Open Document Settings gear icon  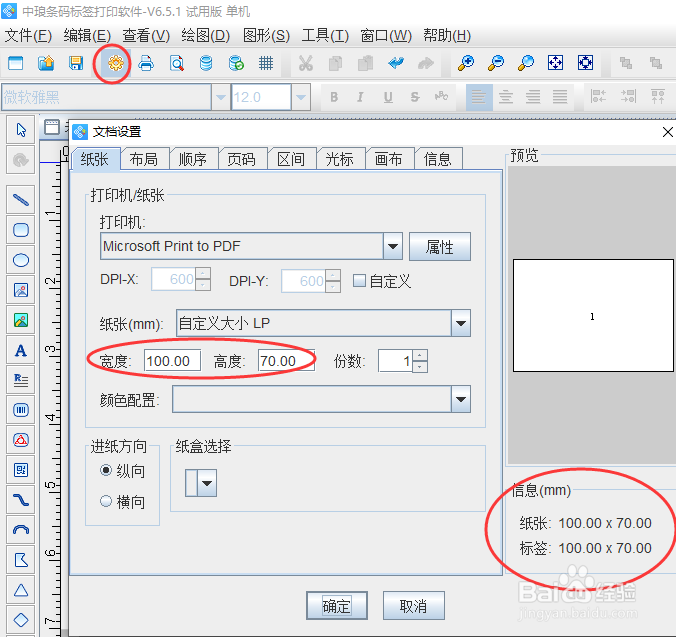coord(116,63)
